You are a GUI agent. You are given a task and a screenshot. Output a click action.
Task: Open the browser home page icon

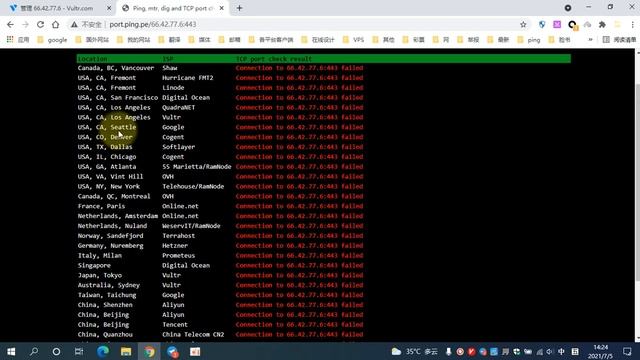(56, 24)
